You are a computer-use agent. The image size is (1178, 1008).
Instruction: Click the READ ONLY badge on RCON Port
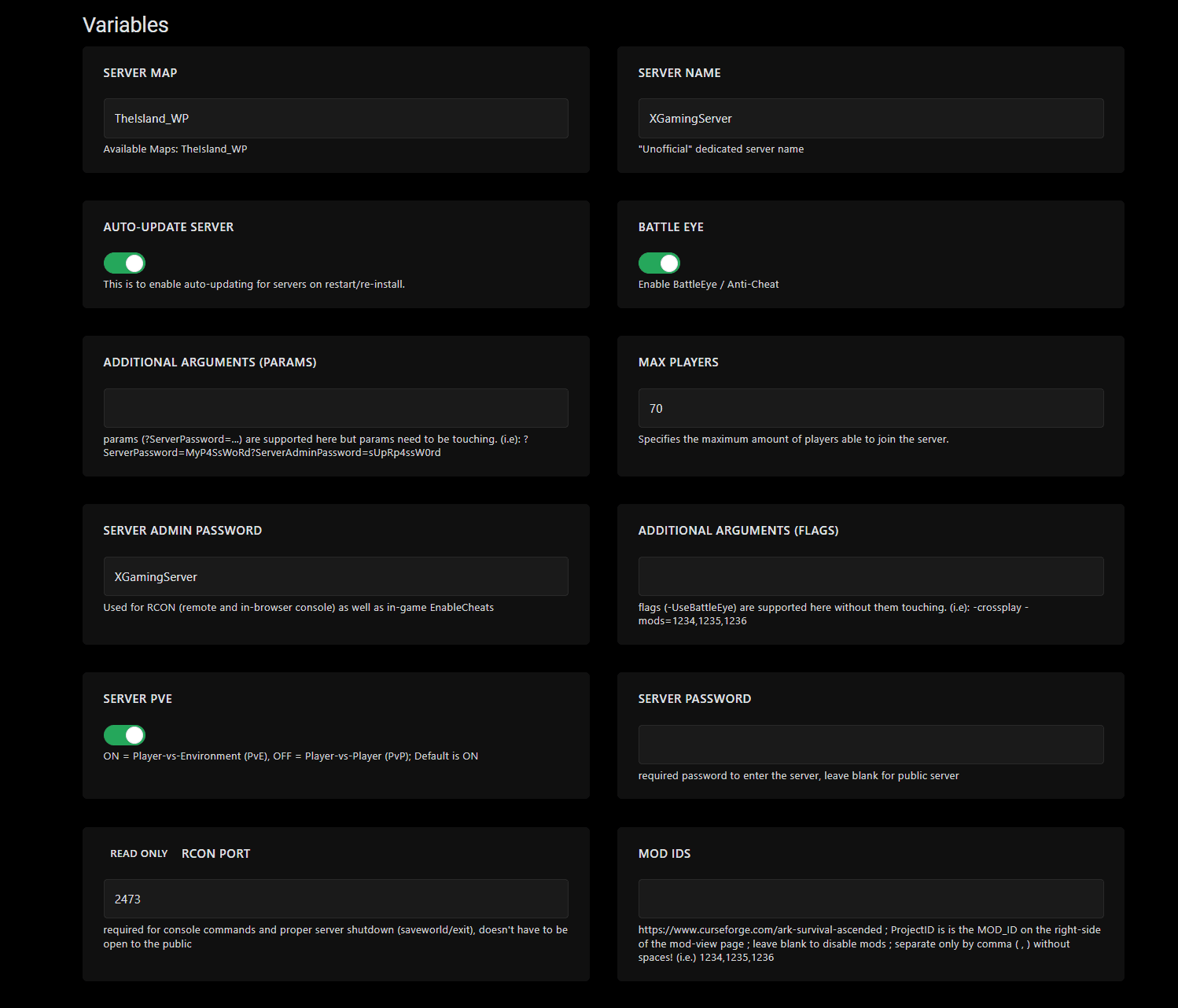point(138,853)
